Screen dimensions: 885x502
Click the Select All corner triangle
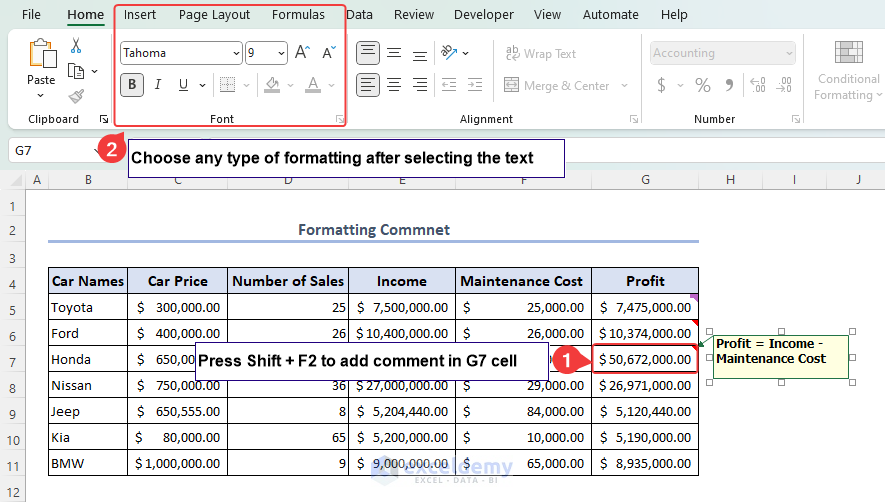click(16, 180)
